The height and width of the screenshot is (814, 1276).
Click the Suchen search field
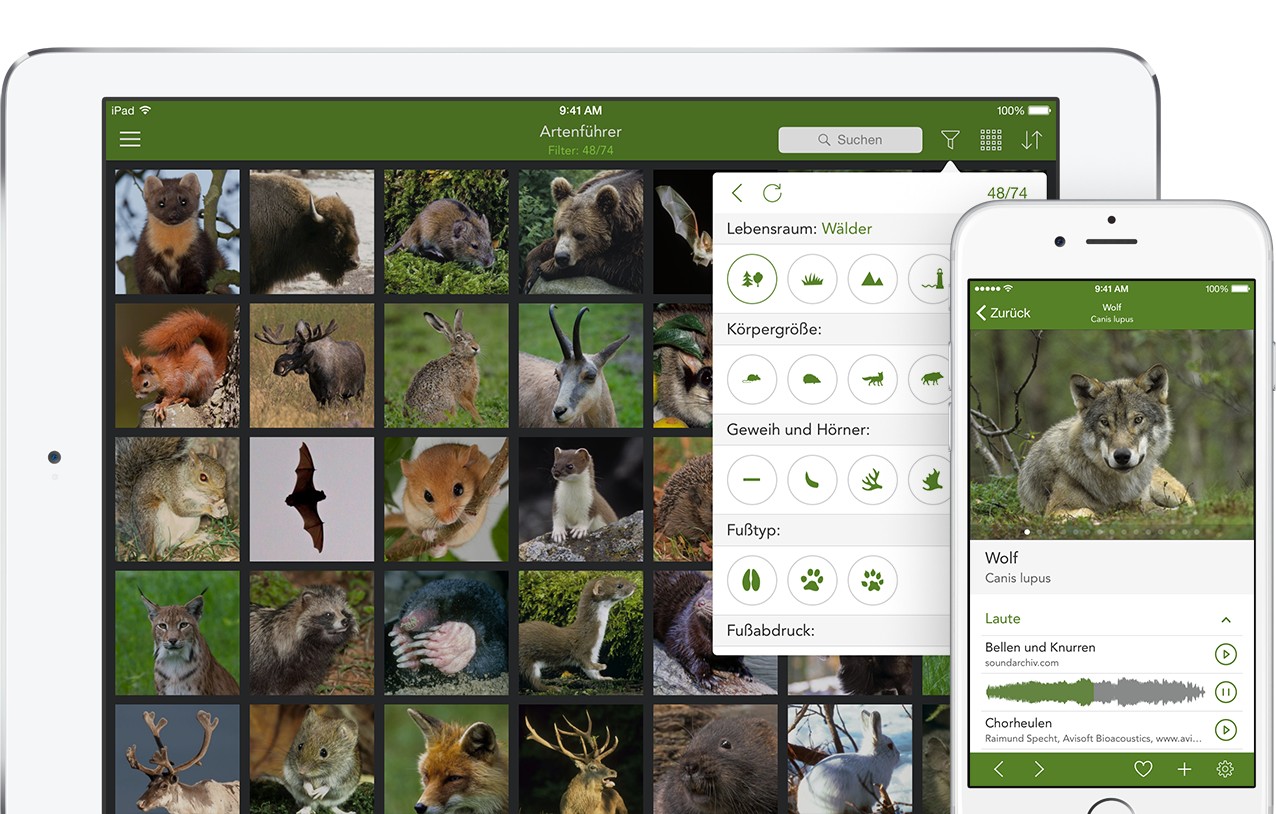(850, 140)
